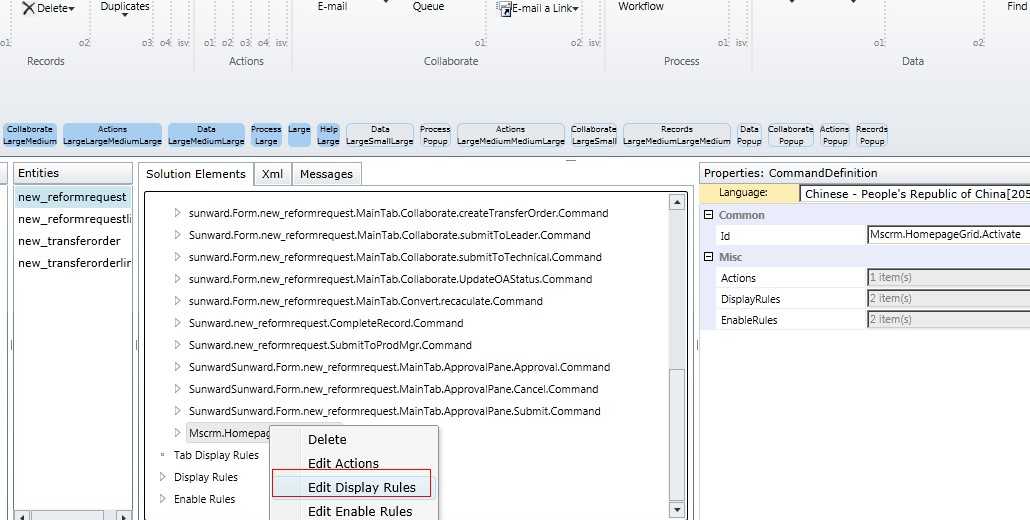This screenshot has width=1030, height=520.
Task: Open the E-mail a Link dropdown arrow
Action: pyautogui.click(x=575, y=9)
